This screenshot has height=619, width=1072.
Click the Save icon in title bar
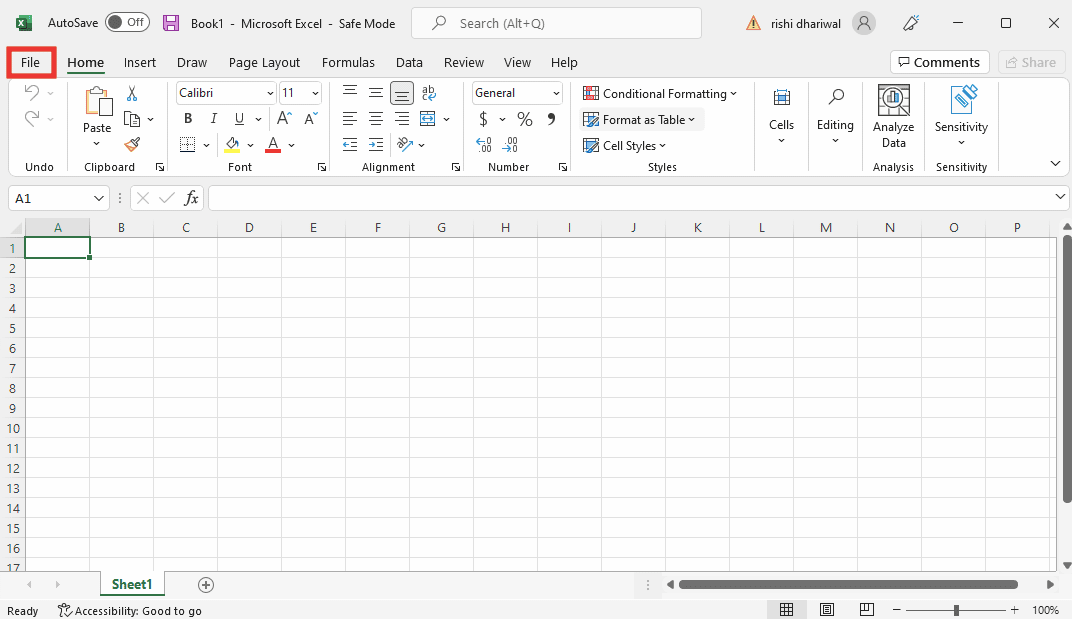coord(171,23)
